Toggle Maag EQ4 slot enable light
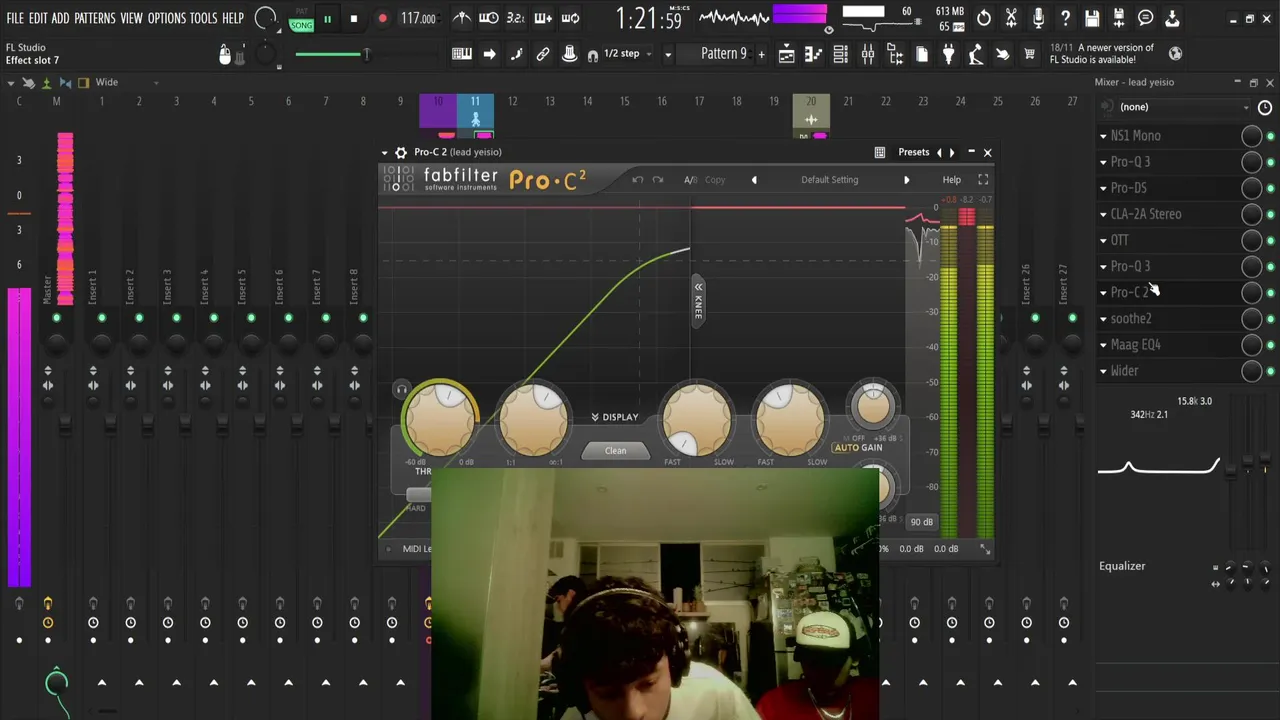The height and width of the screenshot is (720, 1280). pos(1270,345)
